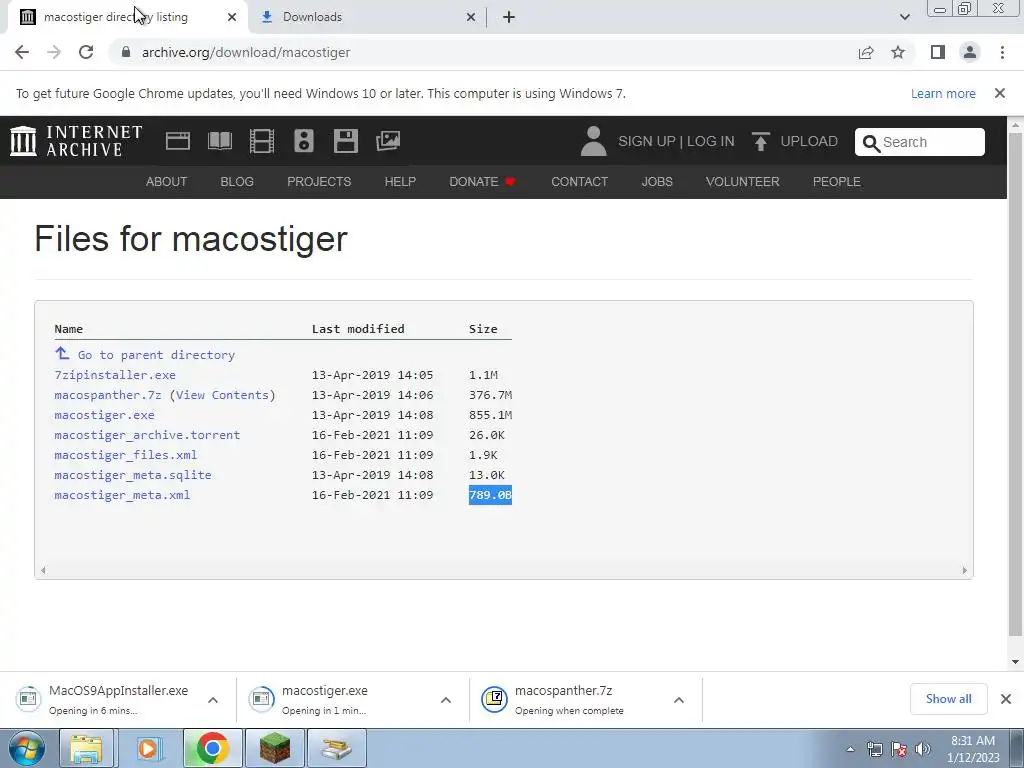Image resolution: width=1024 pixels, height=768 pixels.
Task: Click the address bar URL
Action: pos(246,52)
